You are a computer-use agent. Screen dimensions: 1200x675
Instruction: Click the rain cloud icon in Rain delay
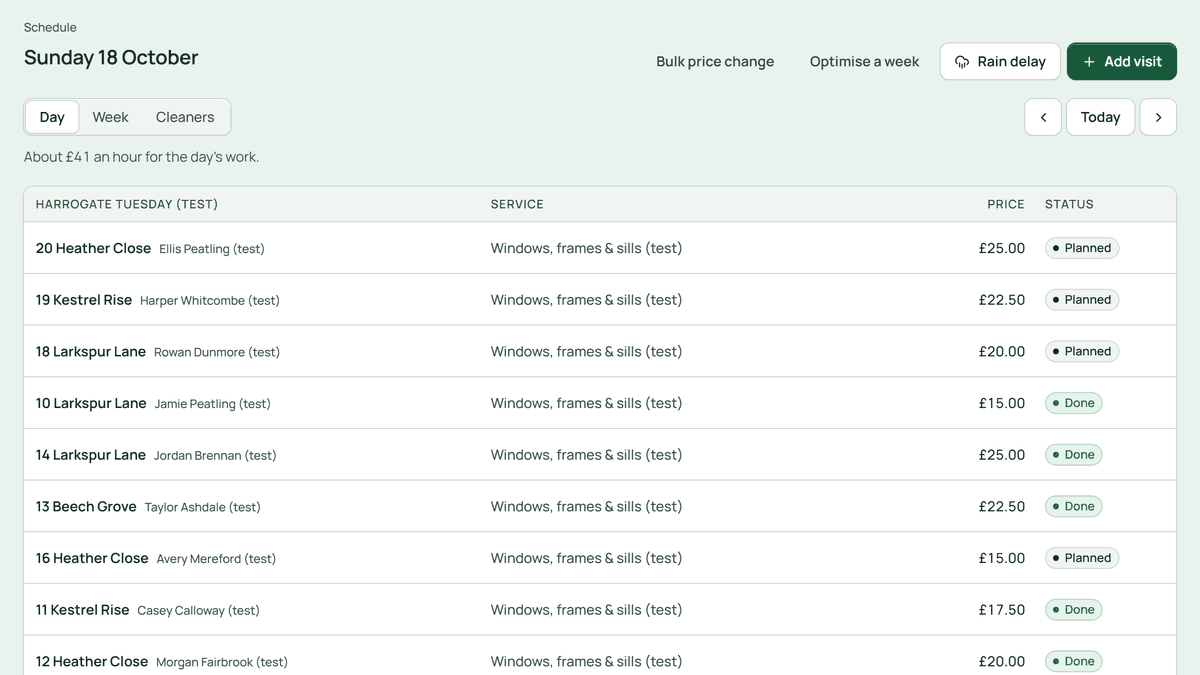point(962,62)
